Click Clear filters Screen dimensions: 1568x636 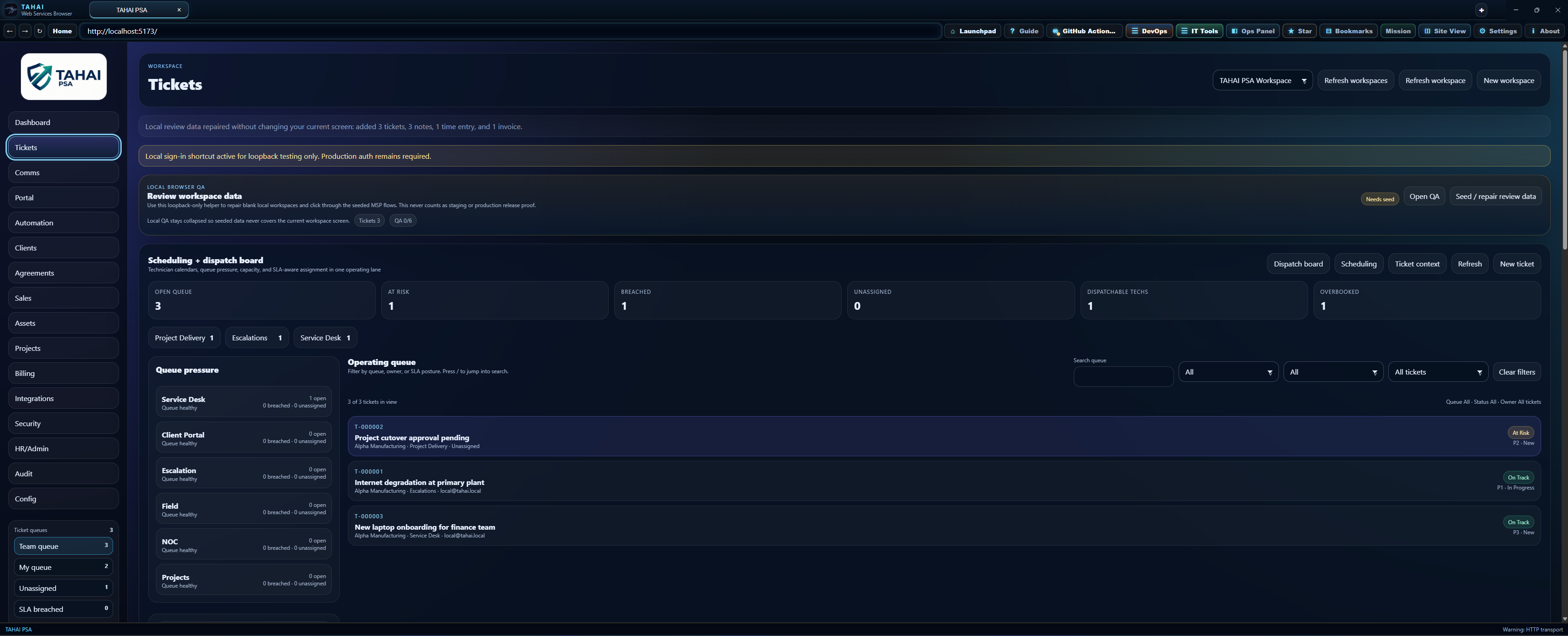(x=1516, y=372)
